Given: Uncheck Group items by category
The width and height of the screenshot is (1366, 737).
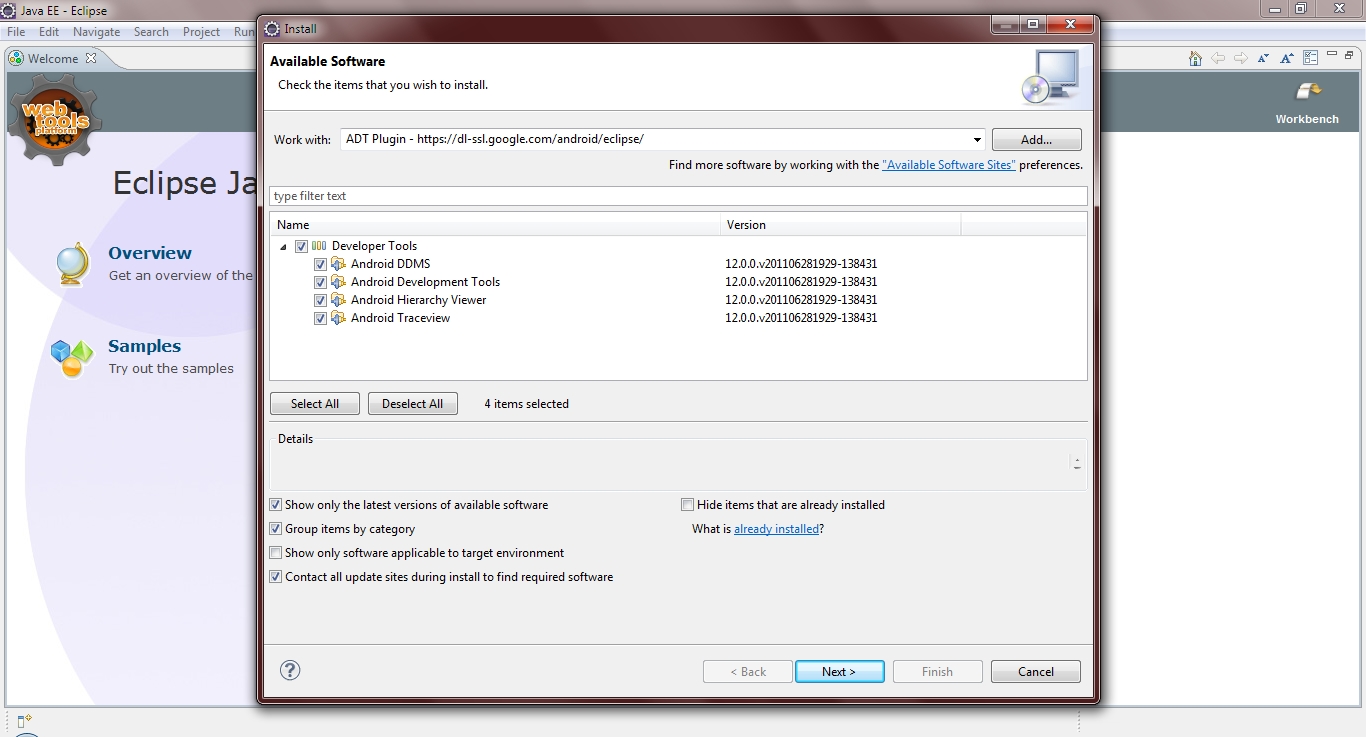Looking at the screenshot, I should 275,528.
